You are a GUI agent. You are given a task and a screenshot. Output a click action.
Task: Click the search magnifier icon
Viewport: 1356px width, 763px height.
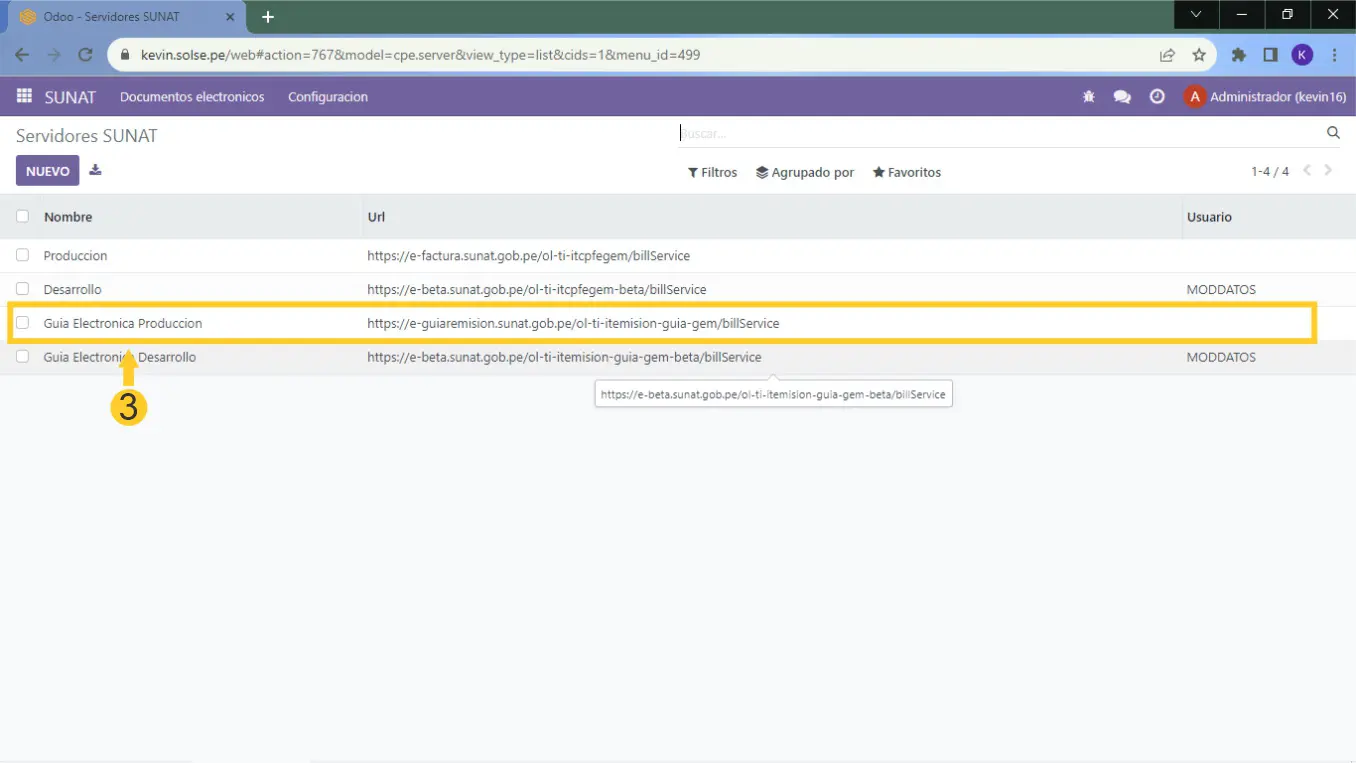[1332, 133]
